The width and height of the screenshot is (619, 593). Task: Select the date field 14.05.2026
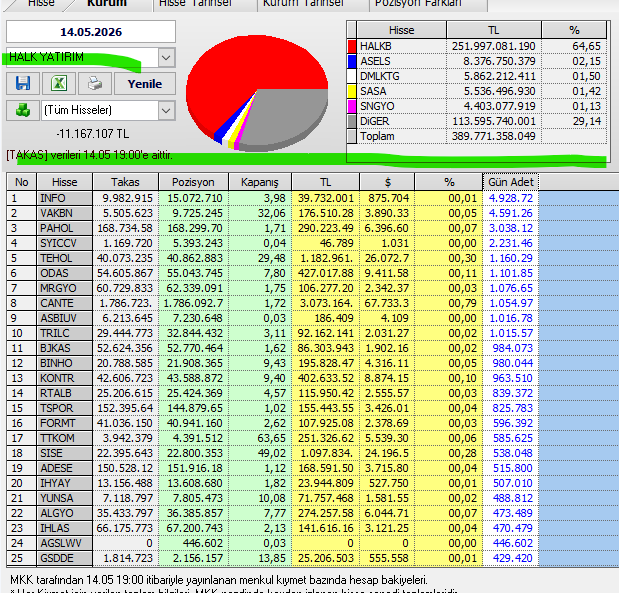[91, 32]
